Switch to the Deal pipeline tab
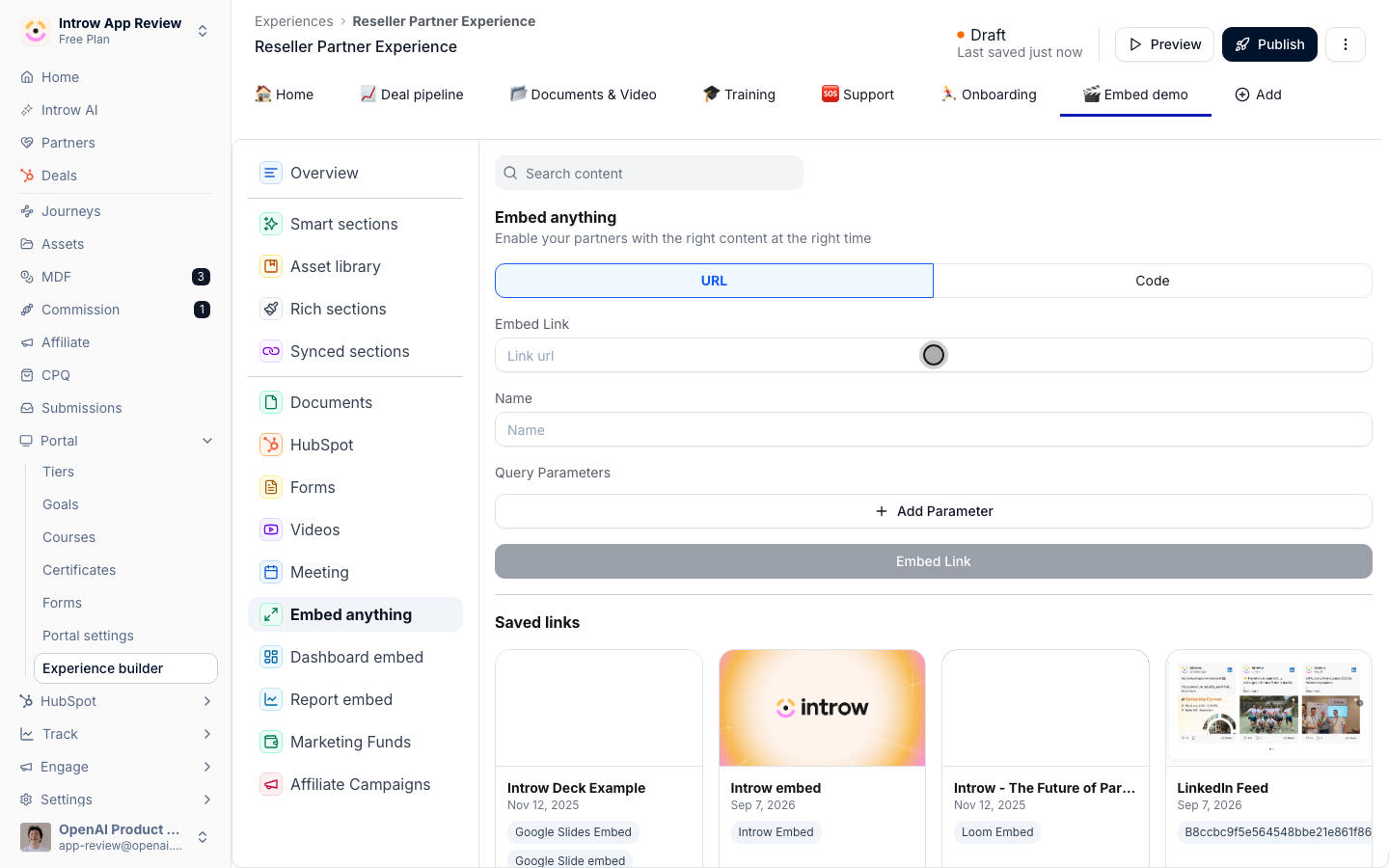The width and height of the screenshot is (1389, 868). (412, 95)
